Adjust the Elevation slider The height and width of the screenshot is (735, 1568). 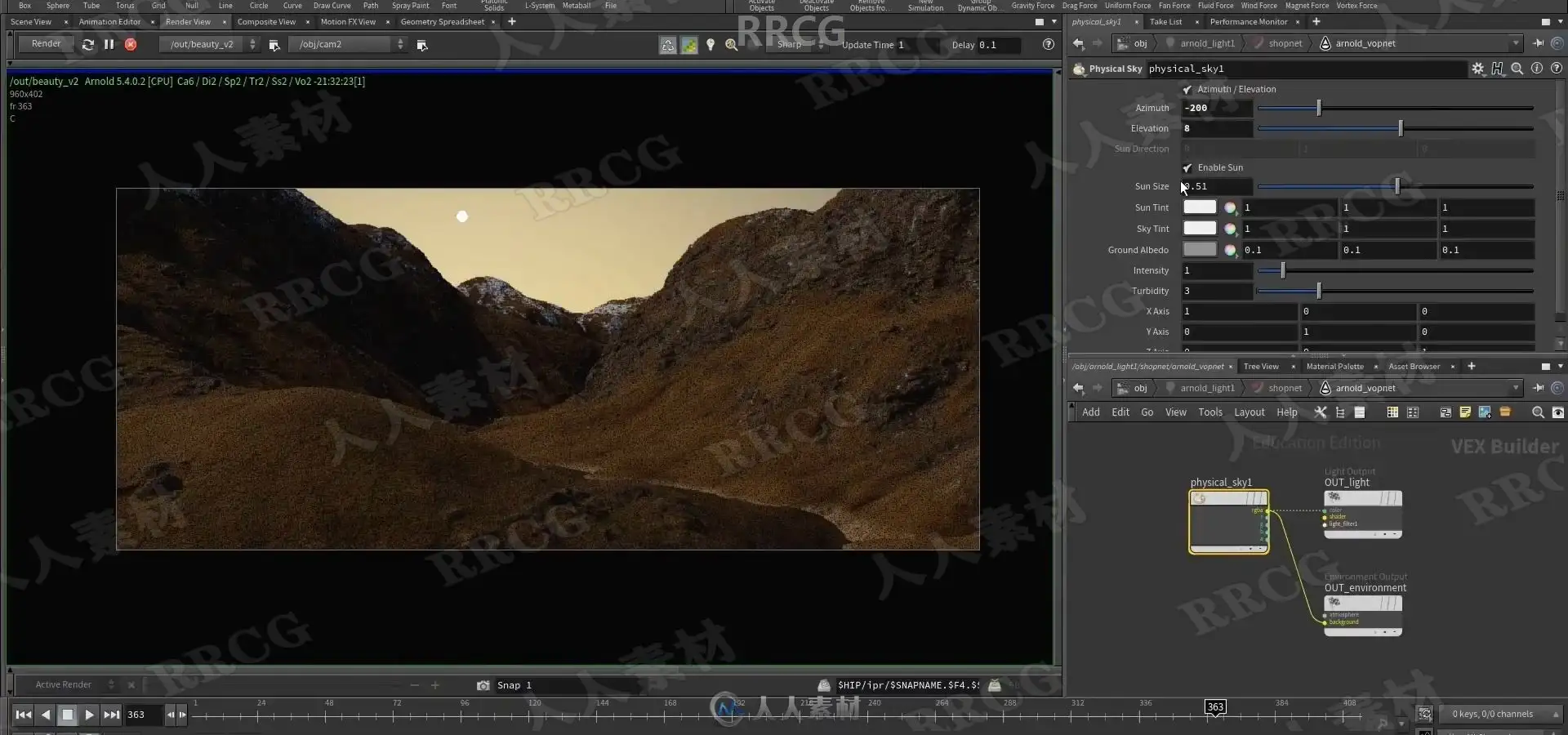(1395, 128)
